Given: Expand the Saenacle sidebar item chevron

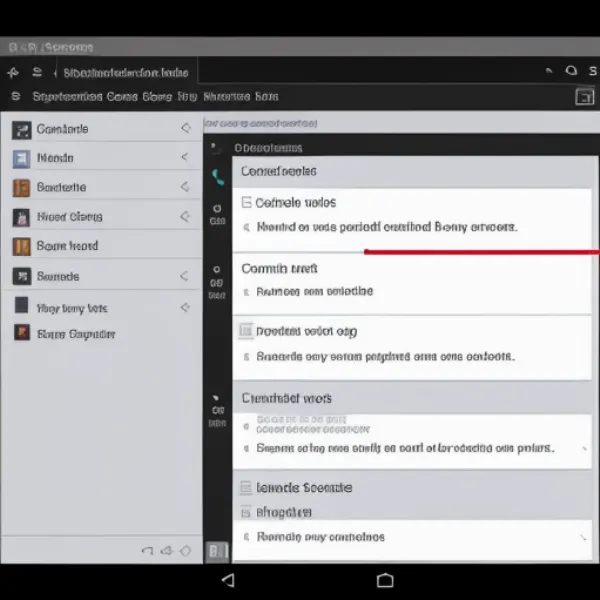Looking at the screenshot, I should (185, 276).
